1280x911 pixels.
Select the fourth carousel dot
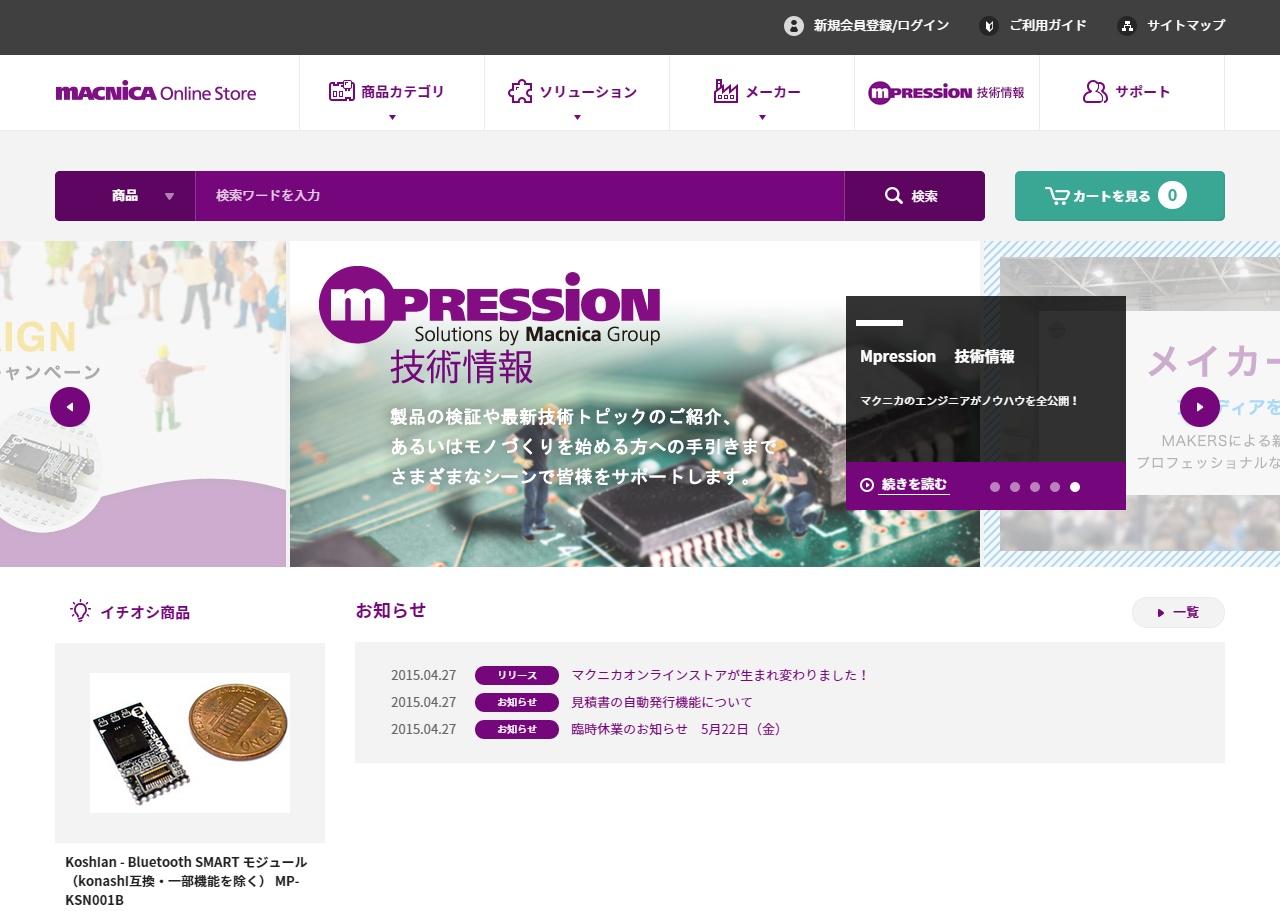pyautogui.click(x=1055, y=487)
